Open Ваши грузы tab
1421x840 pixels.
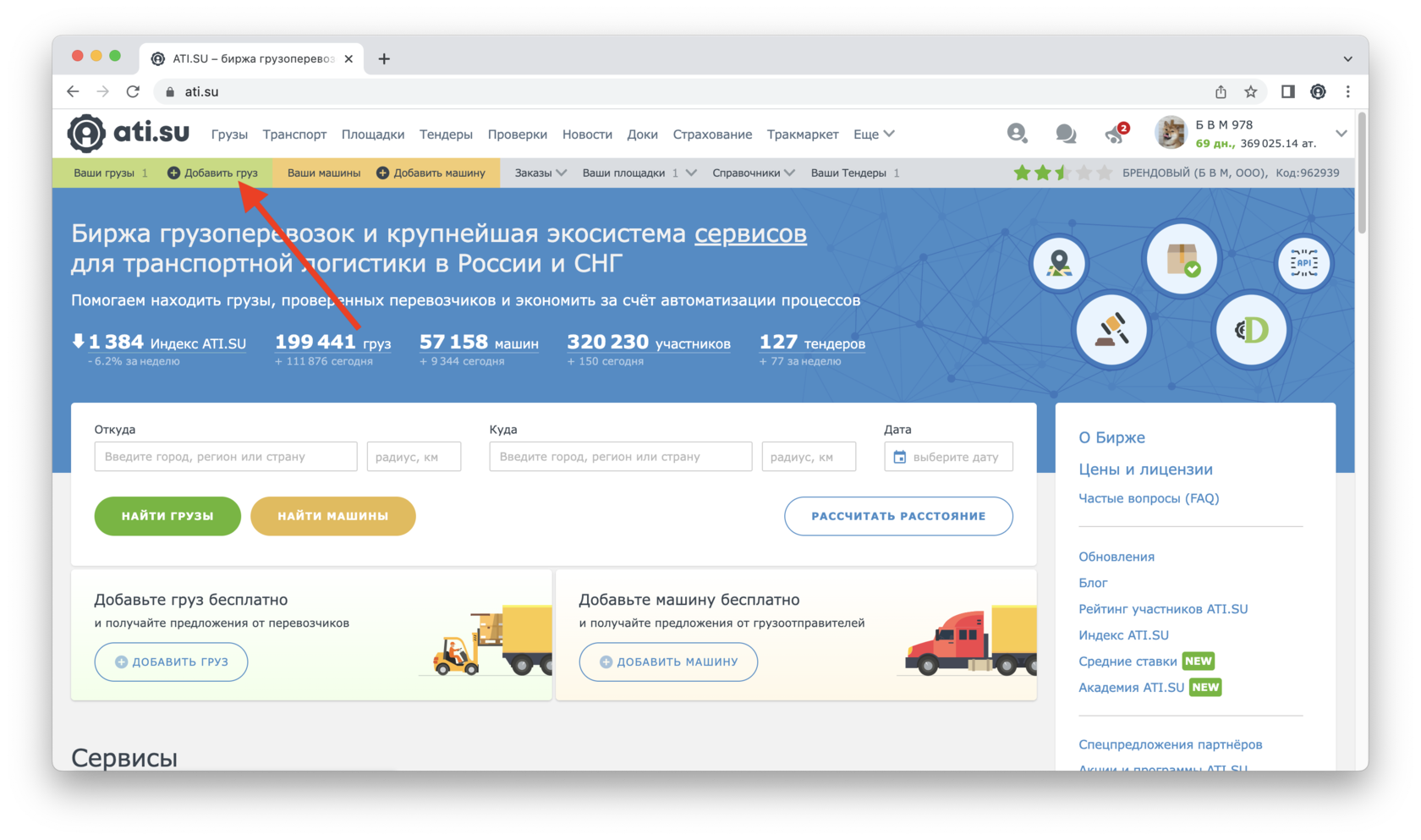click(111, 173)
